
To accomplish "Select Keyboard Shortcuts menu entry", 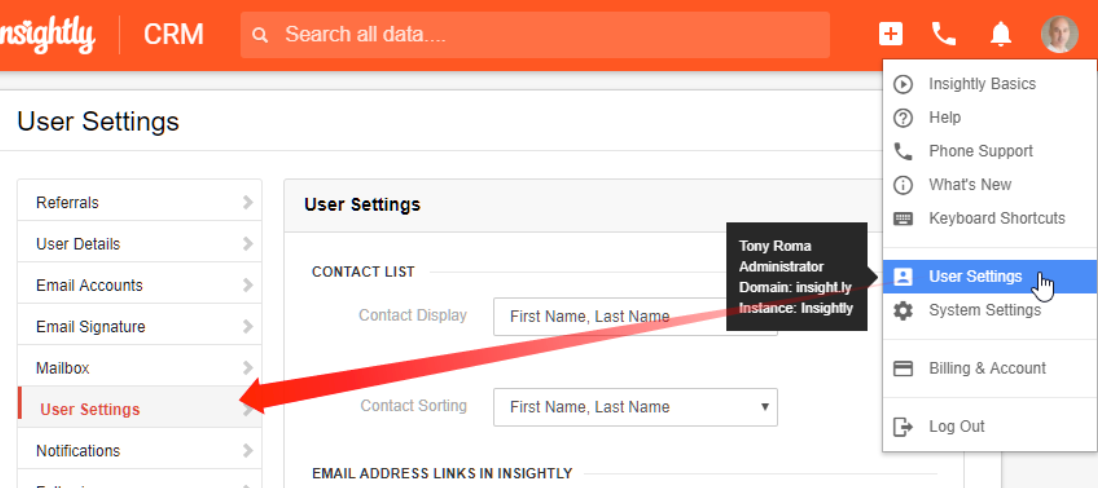I will 989,218.
